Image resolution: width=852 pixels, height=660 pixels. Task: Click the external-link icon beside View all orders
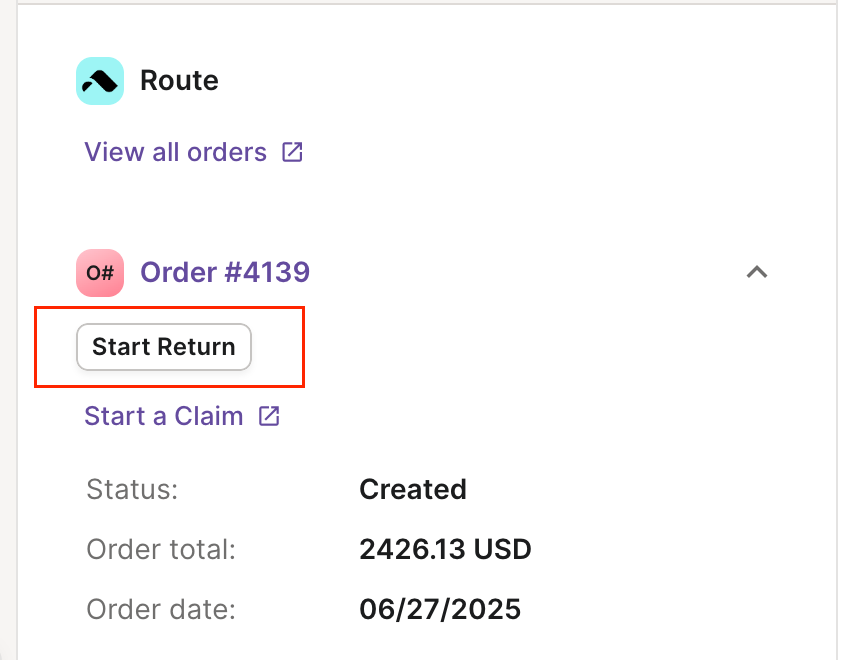click(x=292, y=152)
